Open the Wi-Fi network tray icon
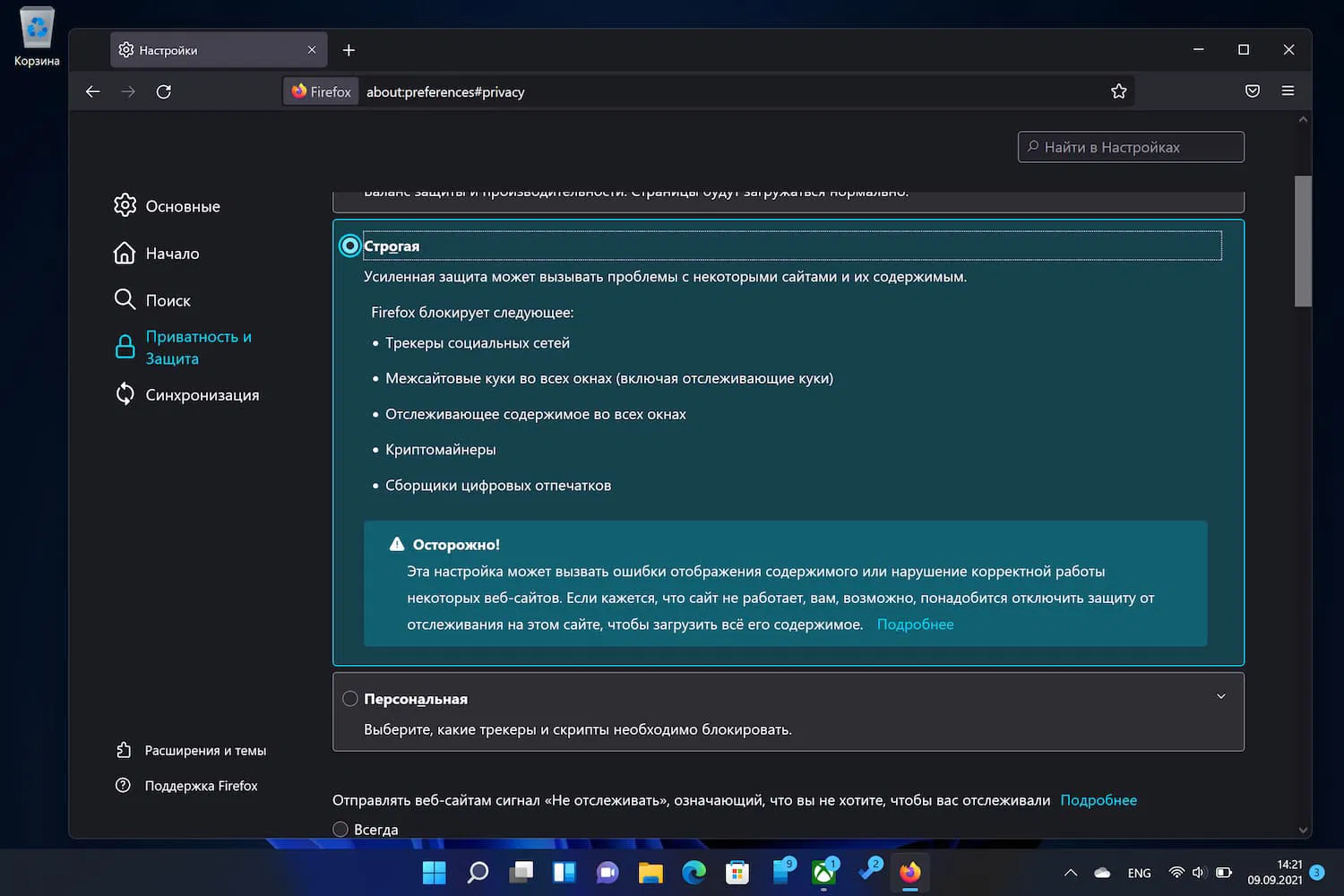 pos(1176,873)
